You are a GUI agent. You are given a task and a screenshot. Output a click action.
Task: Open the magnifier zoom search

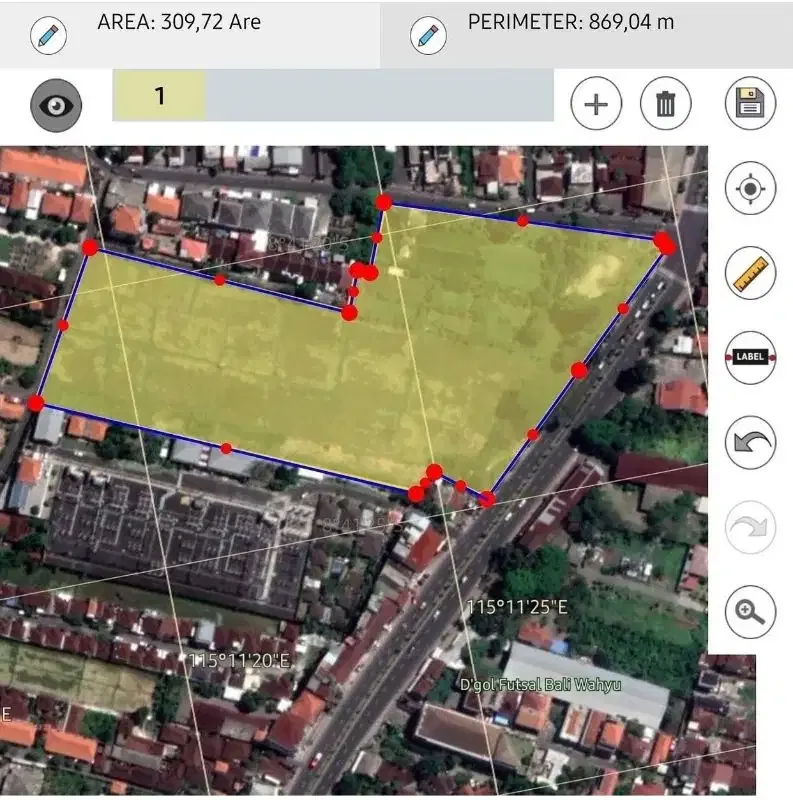pos(750,612)
